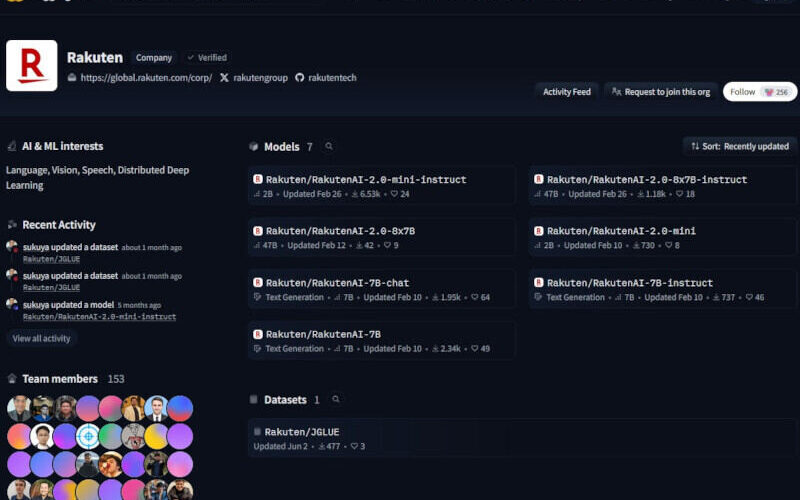Open the X icon for rakutengroup
The width and height of the screenshot is (800, 500).
[x=224, y=78]
